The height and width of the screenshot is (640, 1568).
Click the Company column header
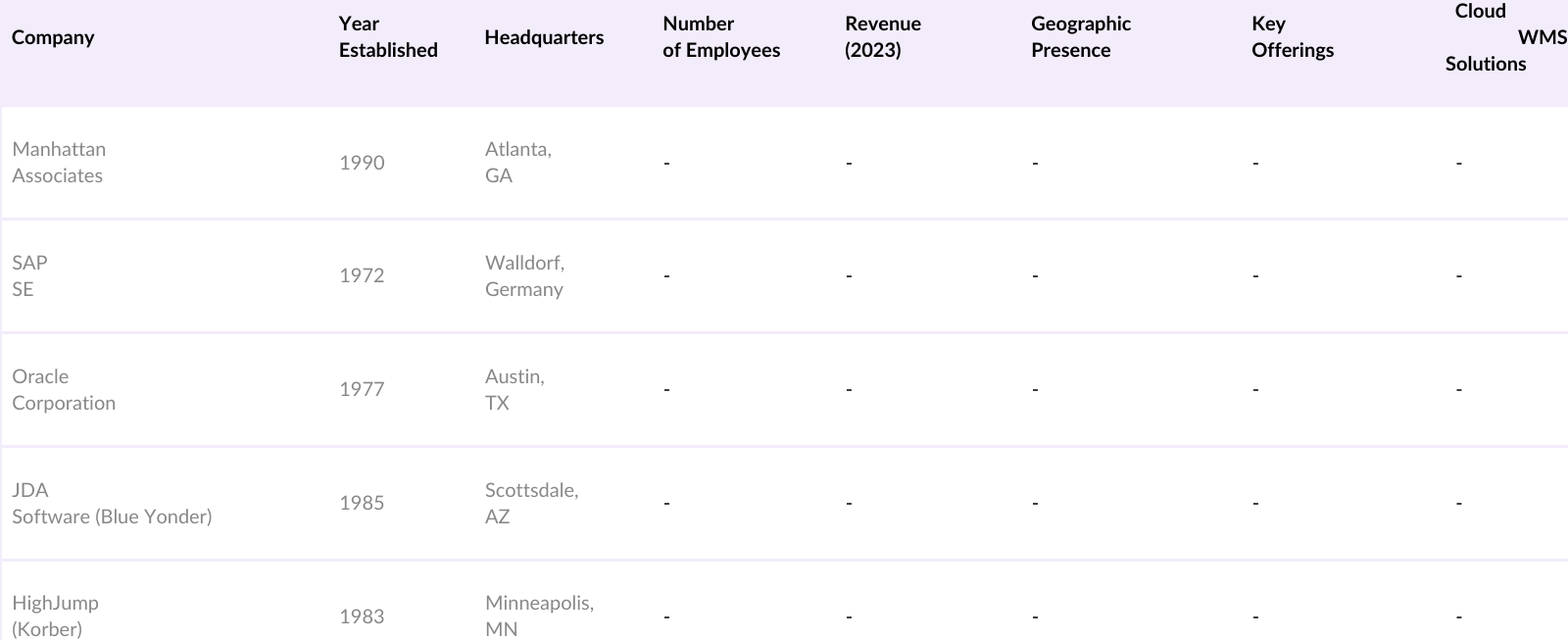pyautogui.click(x=53, y=37)
